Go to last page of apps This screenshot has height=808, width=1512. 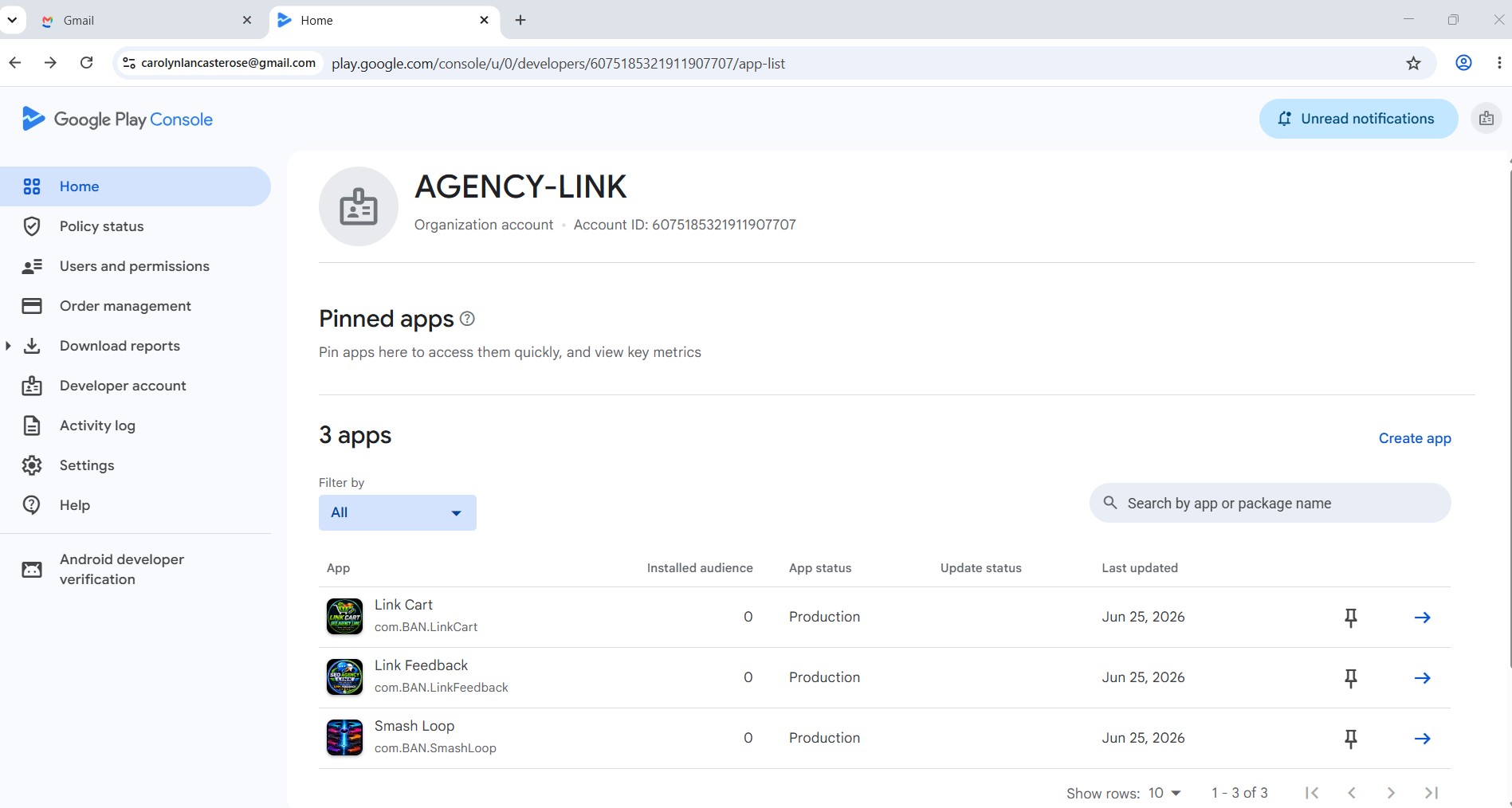pyautogui.click(x=1431, y=793)
